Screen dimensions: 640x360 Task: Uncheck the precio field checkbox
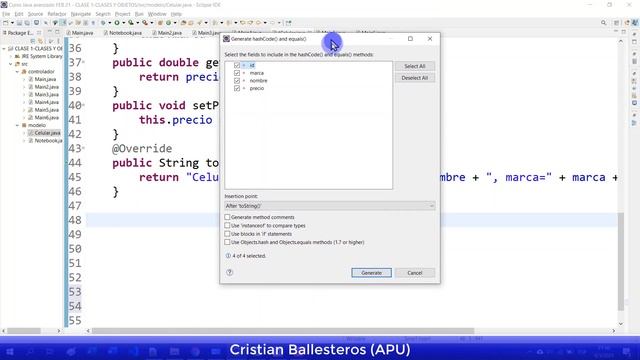tap(237, 89)
